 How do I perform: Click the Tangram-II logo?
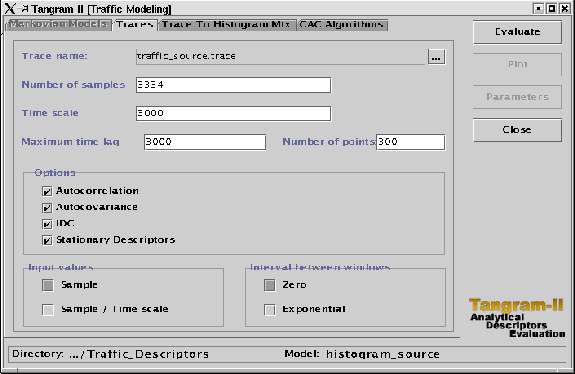(516, 318)
